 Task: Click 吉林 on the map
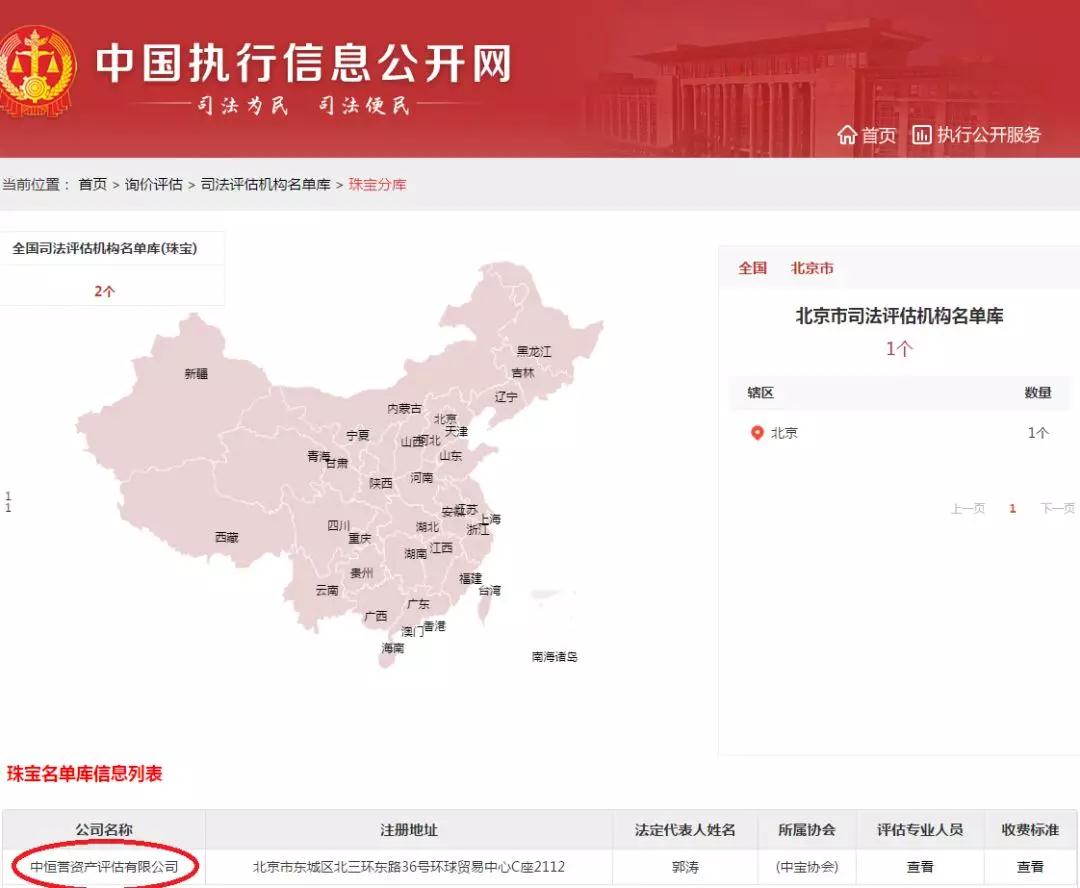pyautogui.click(x=523, y=373)
